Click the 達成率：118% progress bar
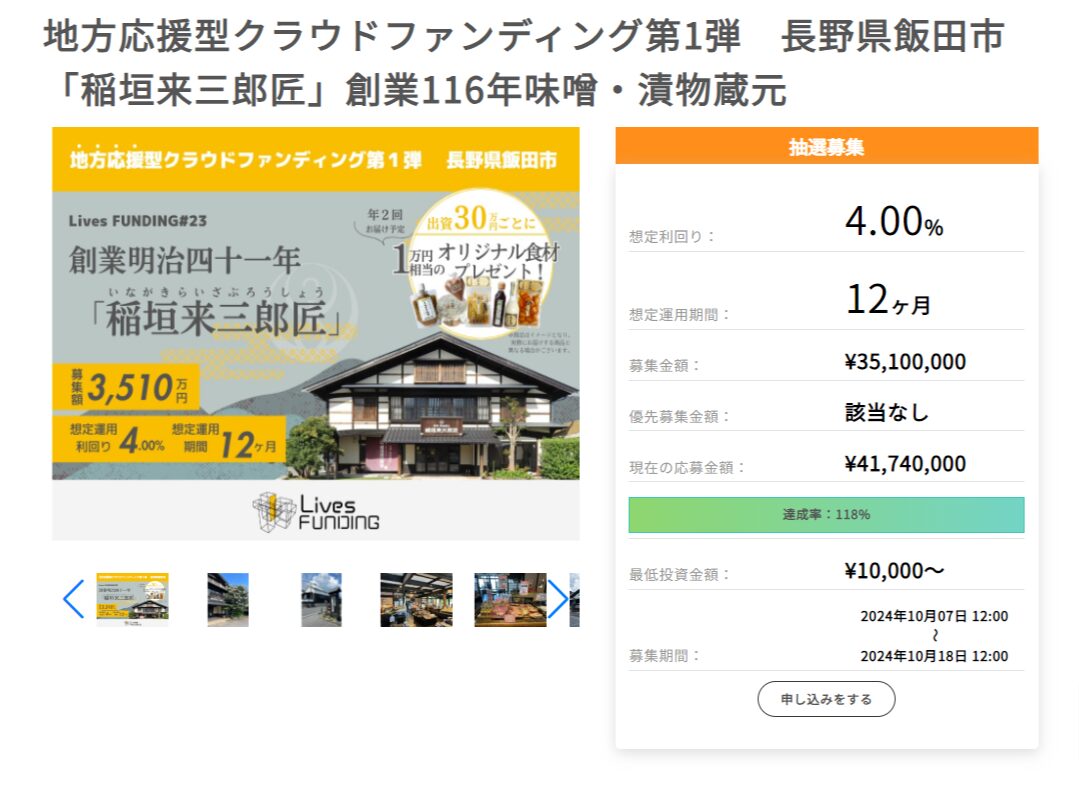This screenshot has width=1079, height=785. (x=826, y=515)
